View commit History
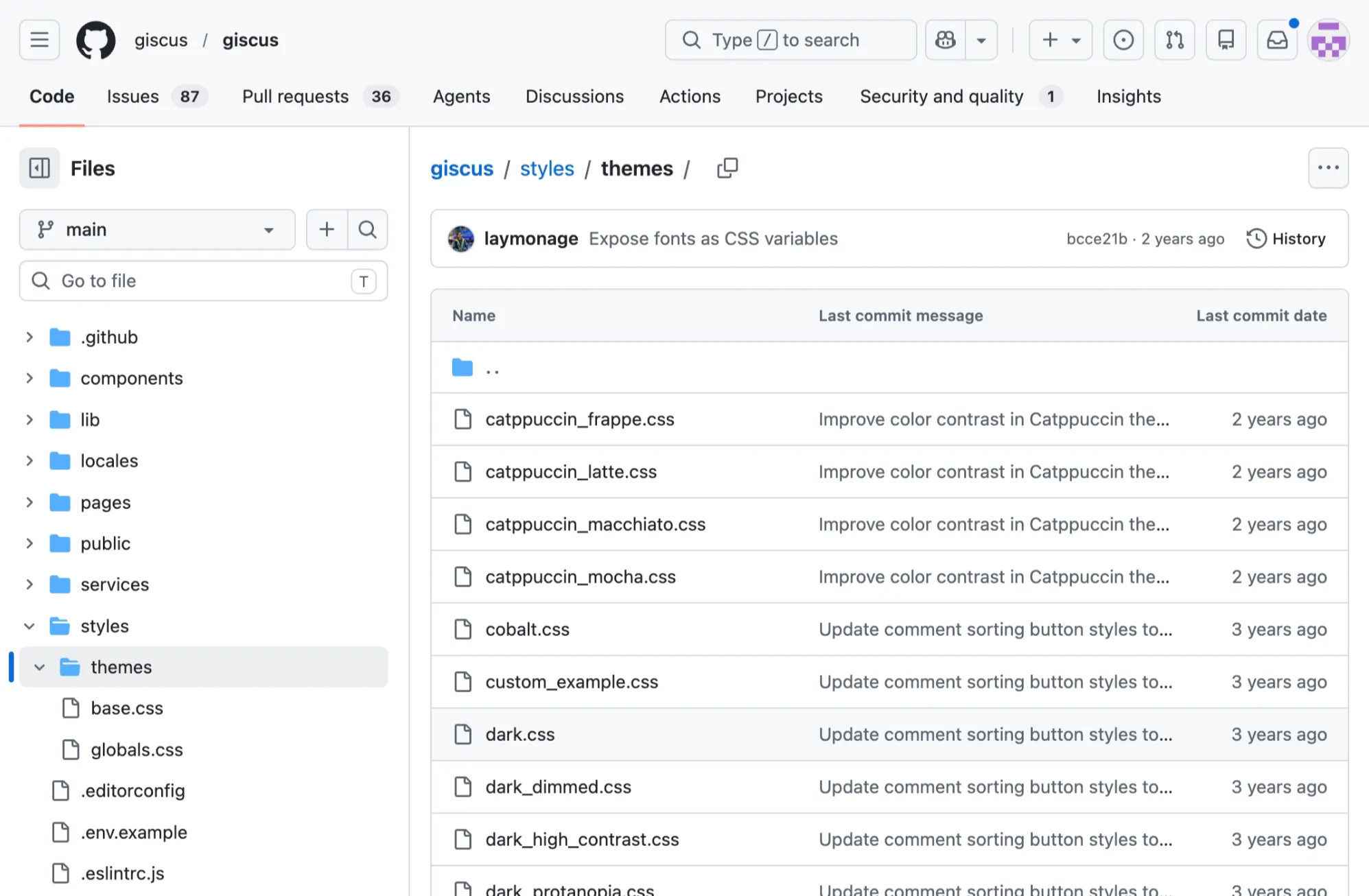Viewport: 1369px width, 896px height. coord(1286,239)
